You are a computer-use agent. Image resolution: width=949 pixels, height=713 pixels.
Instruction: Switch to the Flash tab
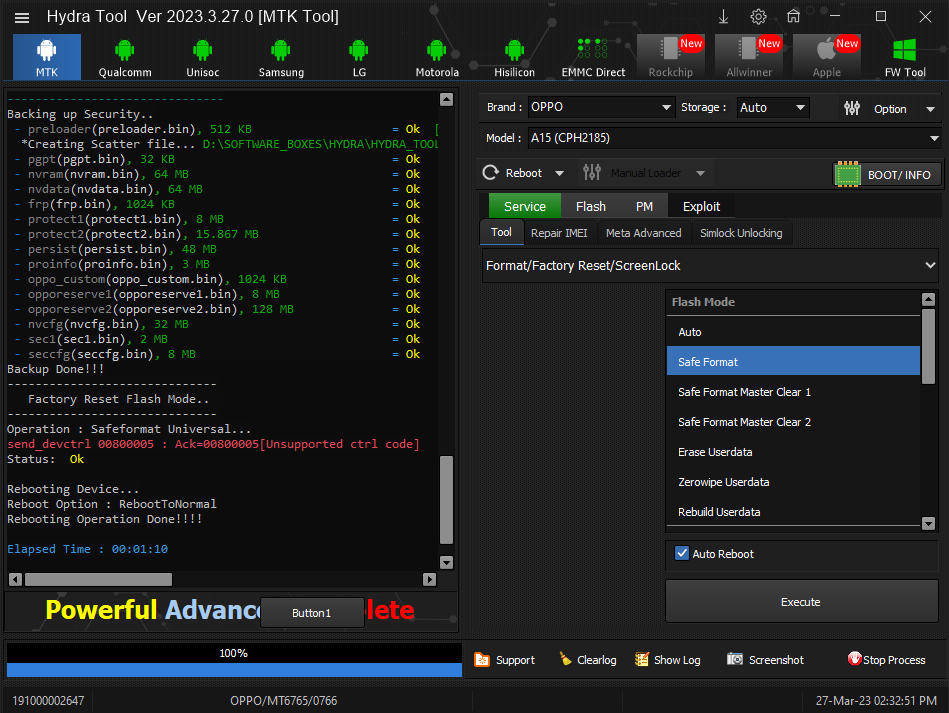590,206
